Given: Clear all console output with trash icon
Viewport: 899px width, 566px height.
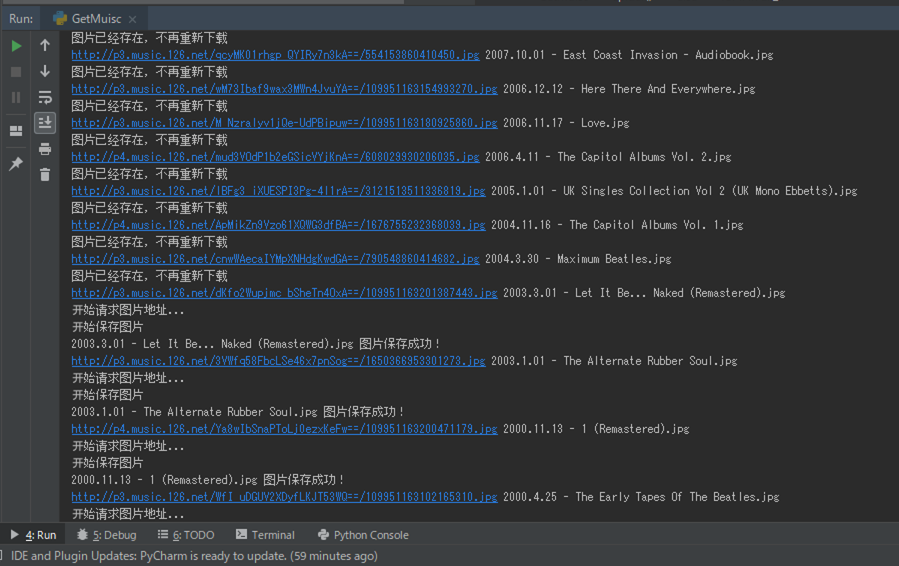Looking at the screenshot, I should (45, 174).
